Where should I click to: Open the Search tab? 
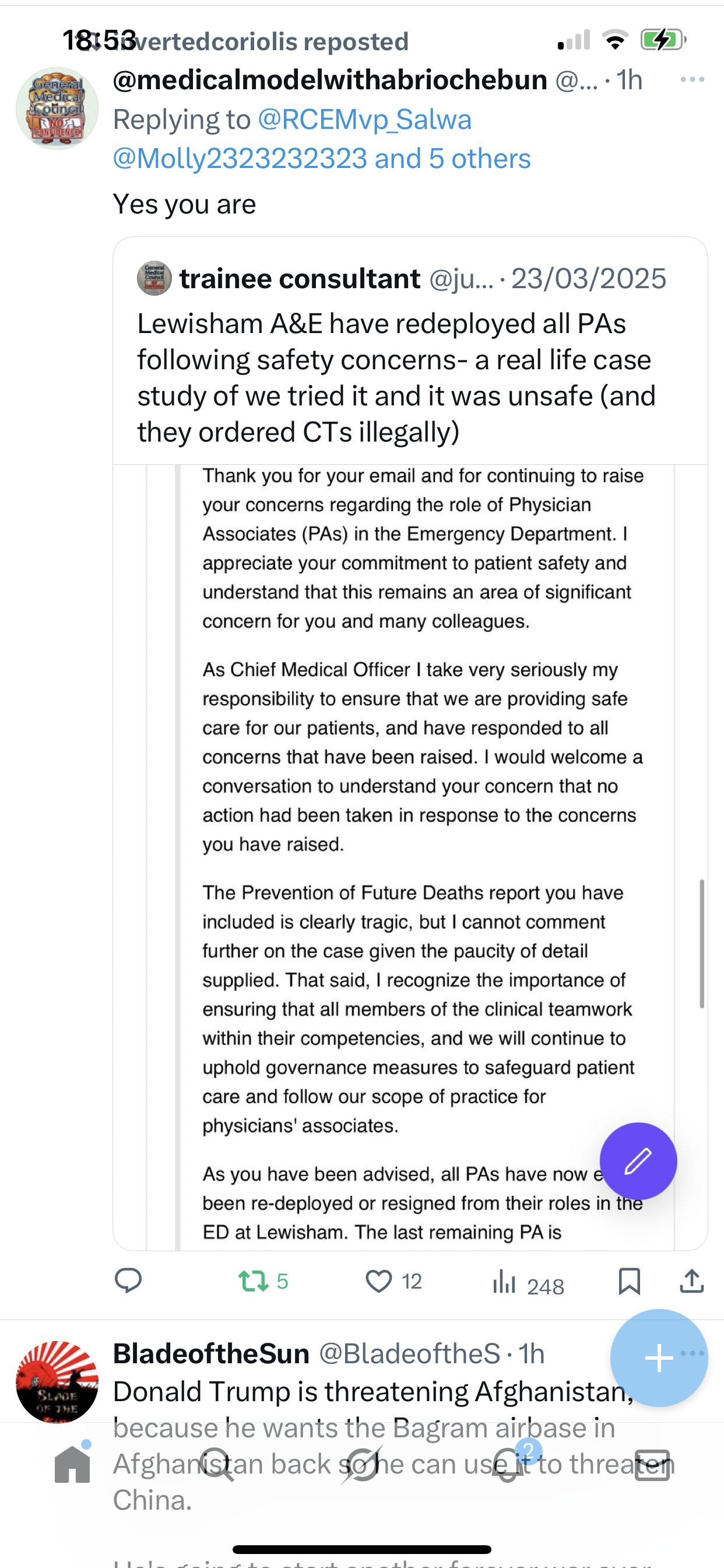point(217,1465)
